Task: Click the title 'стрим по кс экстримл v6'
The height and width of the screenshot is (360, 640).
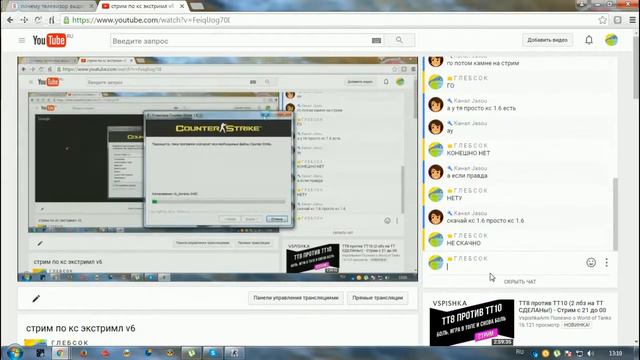Action: 80,328
